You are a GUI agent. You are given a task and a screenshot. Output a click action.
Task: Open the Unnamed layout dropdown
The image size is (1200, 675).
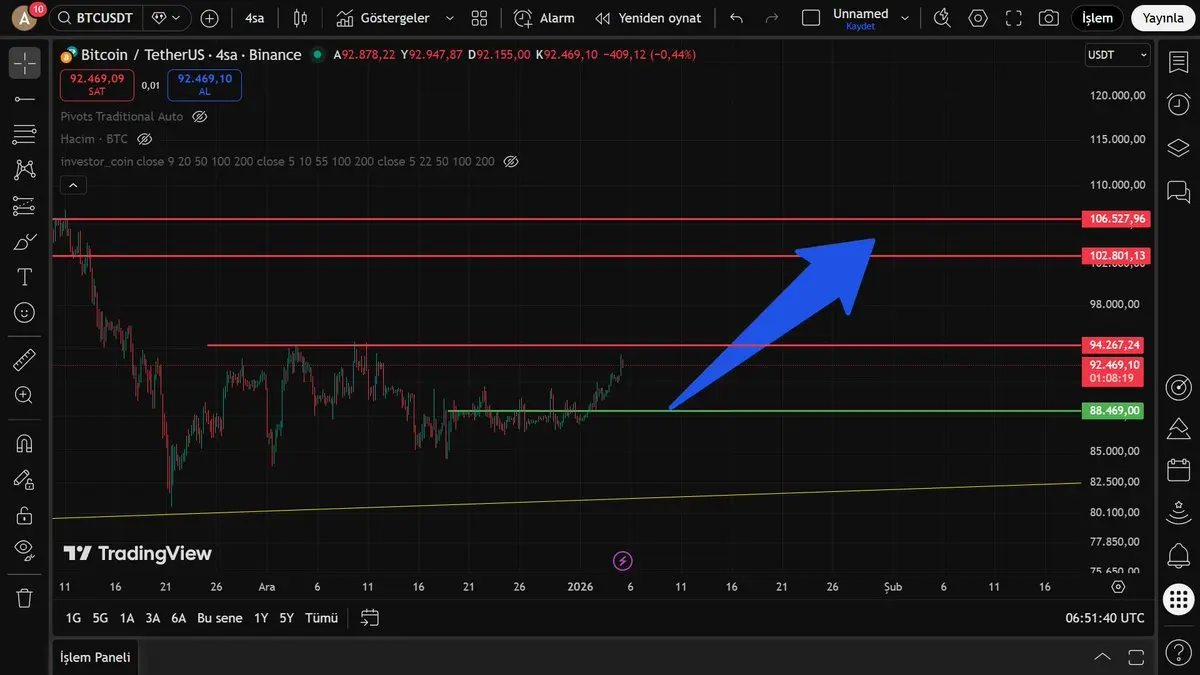pyautogui.click(x=905, y=18)
